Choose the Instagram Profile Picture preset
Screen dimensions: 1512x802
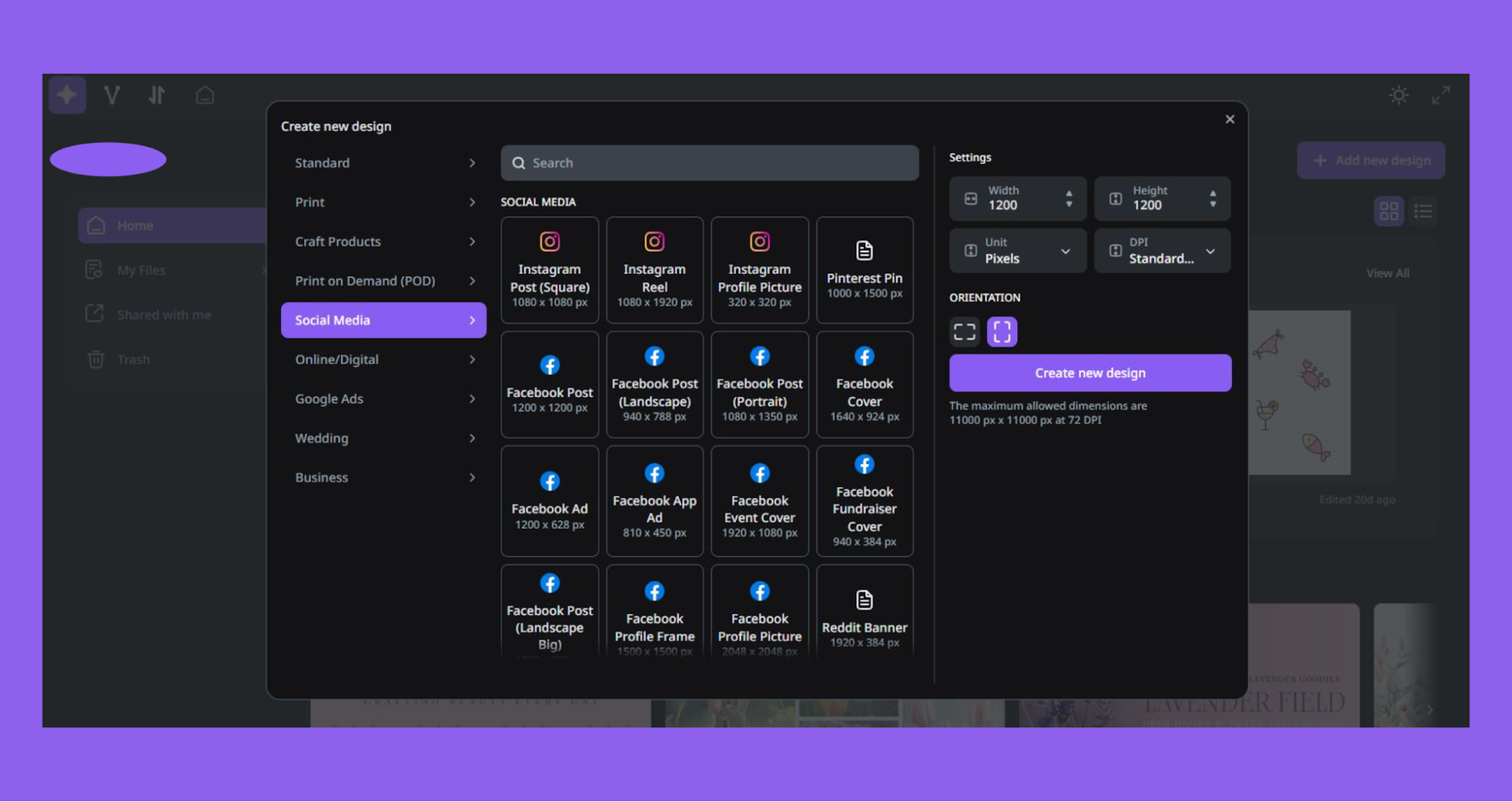759,270
